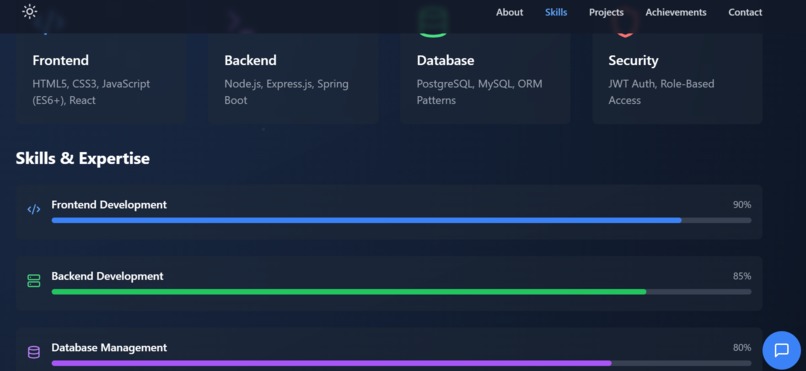
Task: Click the 'JWT Auth, Role-Based Access' text
Action: click(661, 92)
